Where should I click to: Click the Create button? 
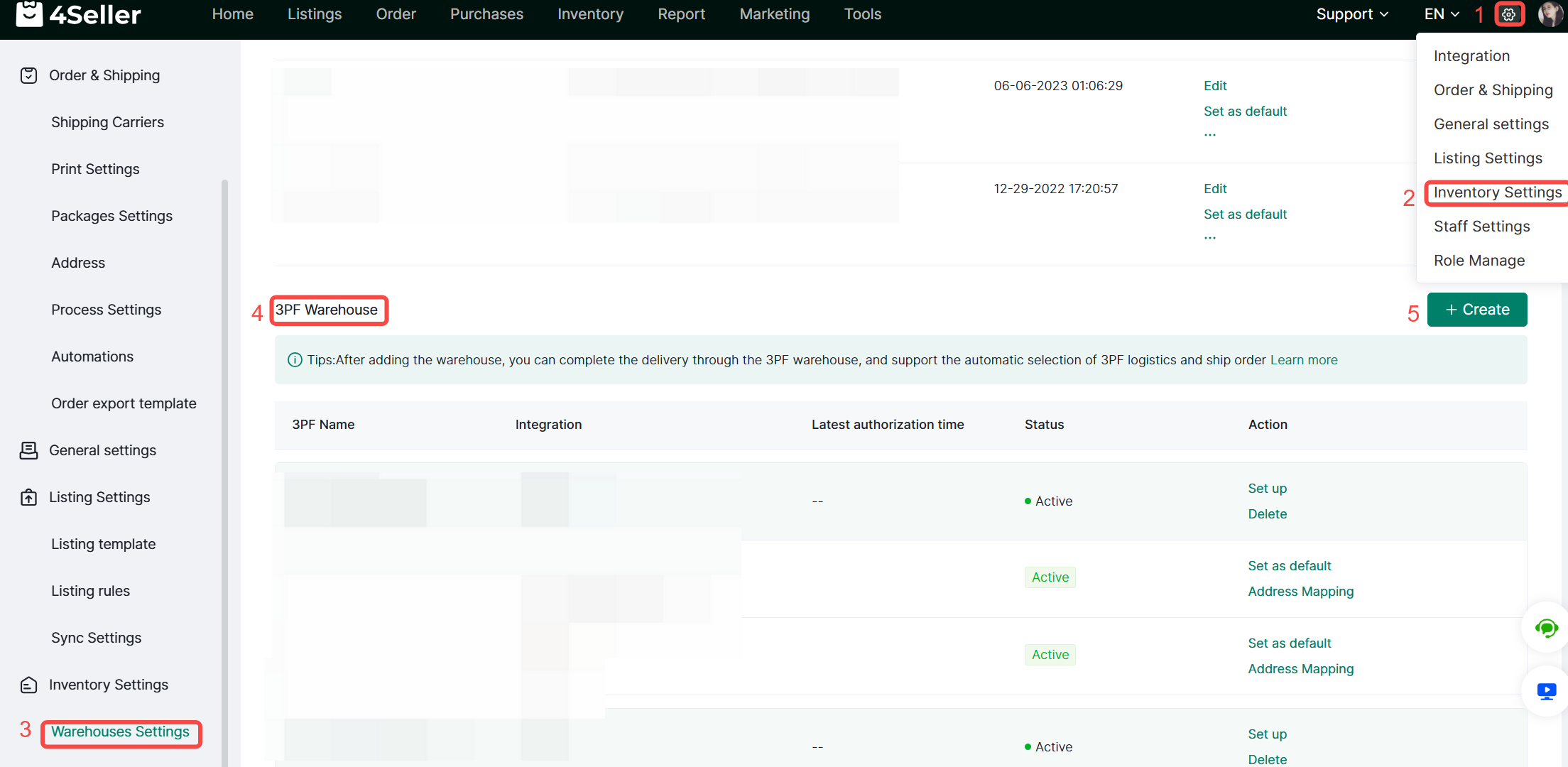click(x=1477, y=310)
